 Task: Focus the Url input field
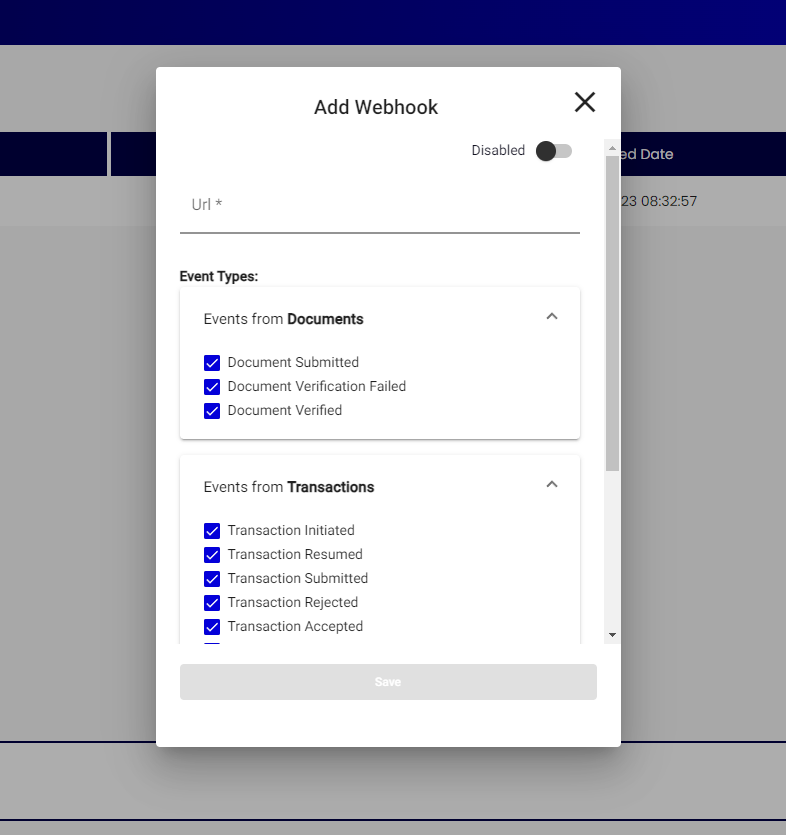[380, 206]
